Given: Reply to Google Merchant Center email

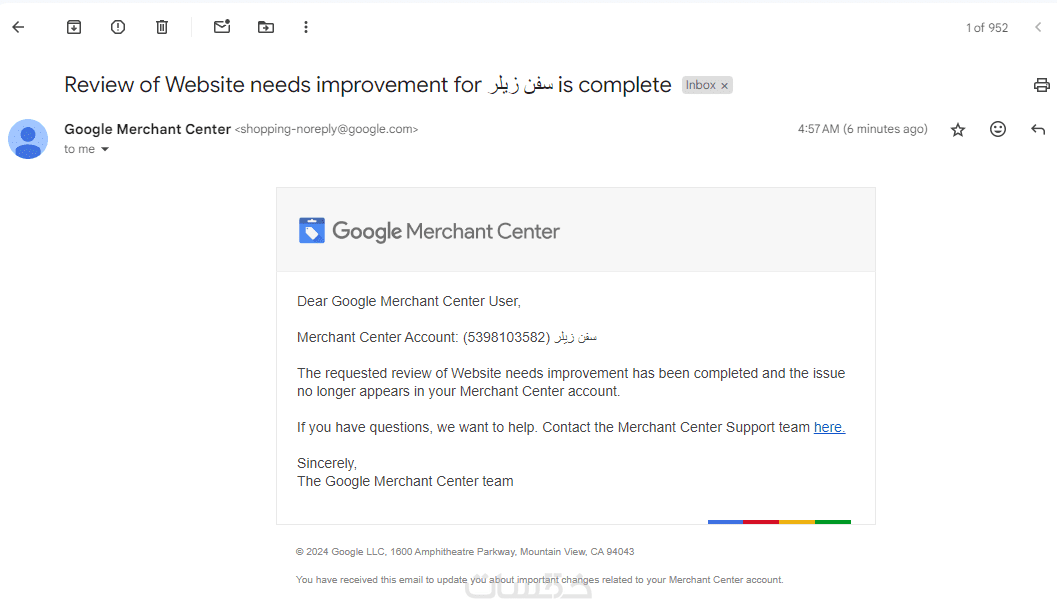Looking at the screenshot, I should point(1038,129).
